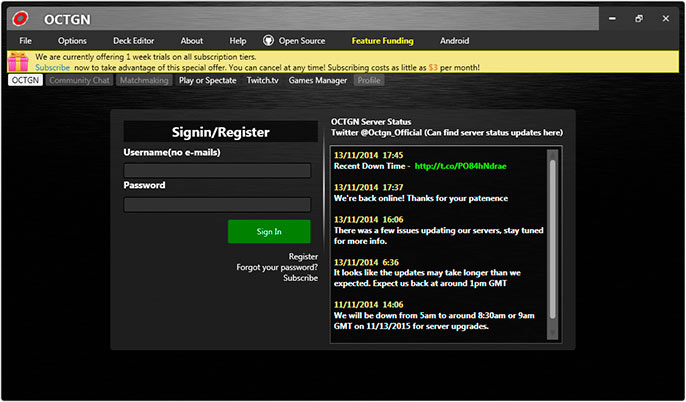Screen dimensions: 686x402
Task: Focus the Password input field
Action: point(217,204)
